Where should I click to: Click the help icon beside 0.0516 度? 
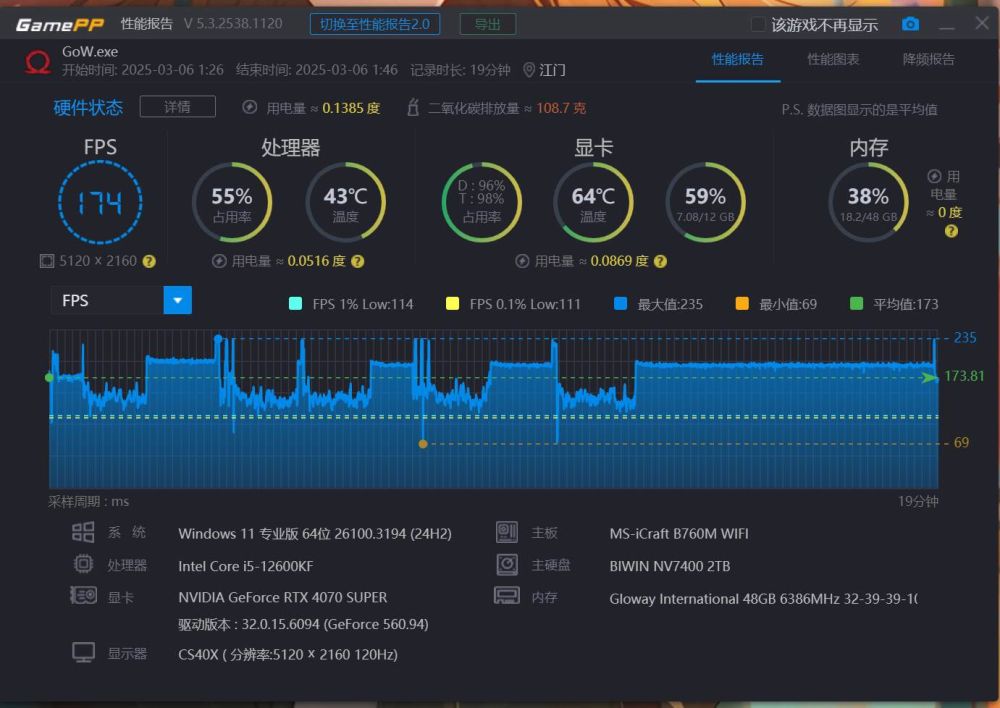tap(358, 261)
